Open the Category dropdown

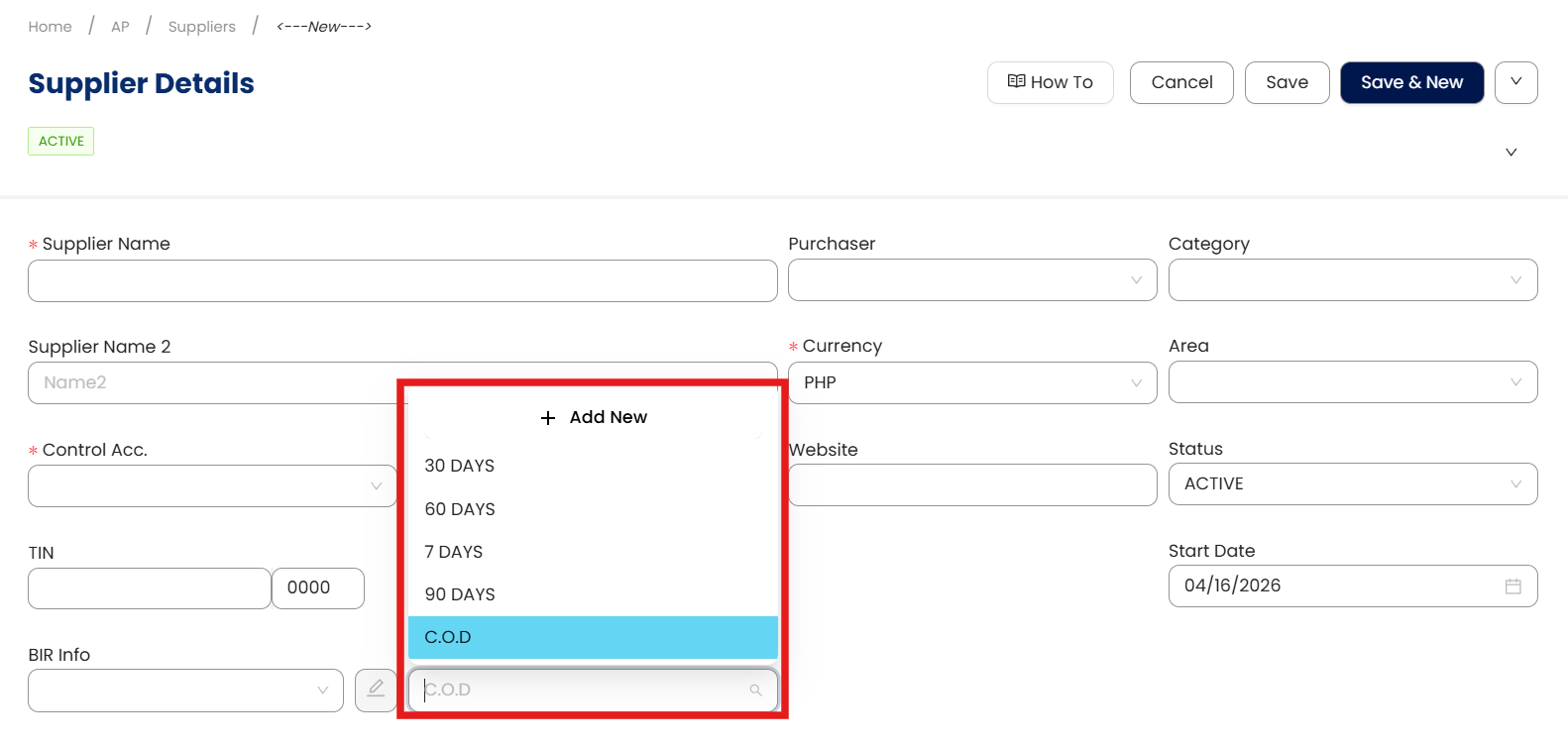pyautogui.click(x=1352, y=280)
